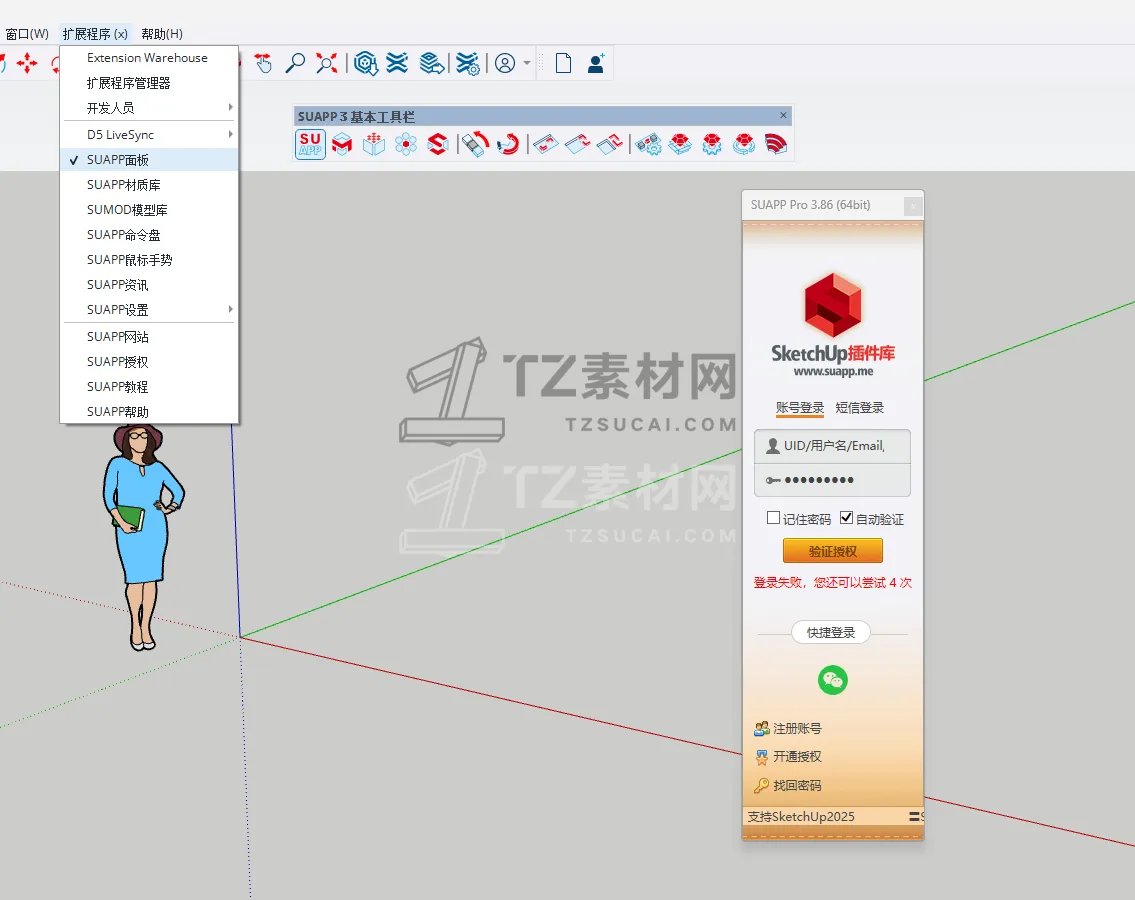Open the 帮助(H) menu

pos(162,34)
